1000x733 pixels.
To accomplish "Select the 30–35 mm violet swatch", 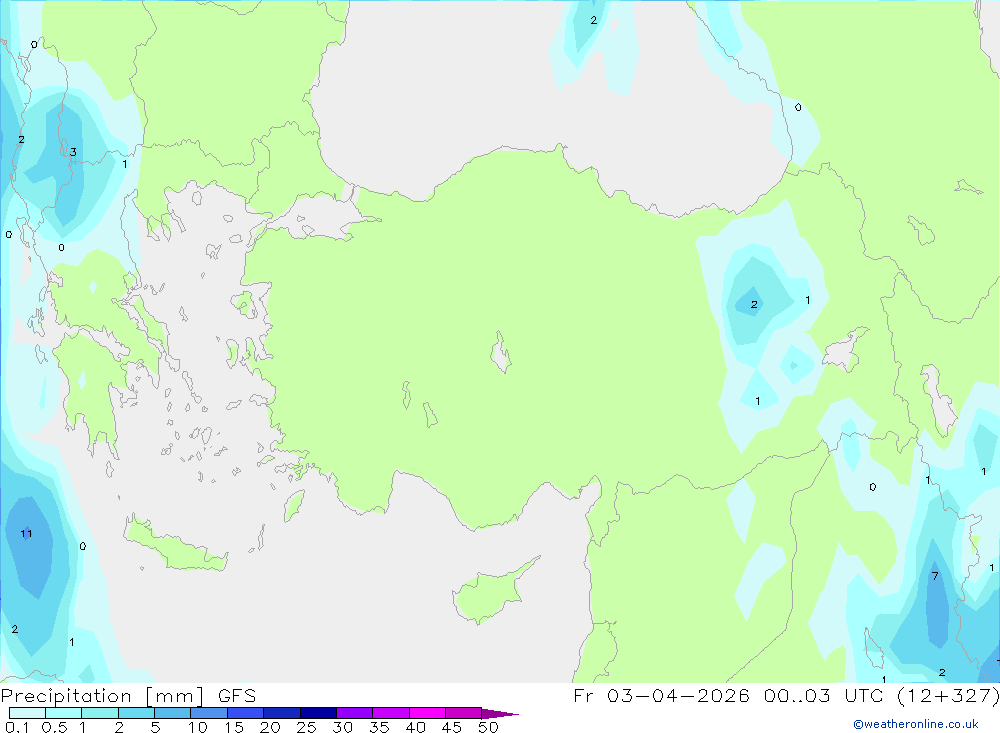I will (x=354, y=713).
